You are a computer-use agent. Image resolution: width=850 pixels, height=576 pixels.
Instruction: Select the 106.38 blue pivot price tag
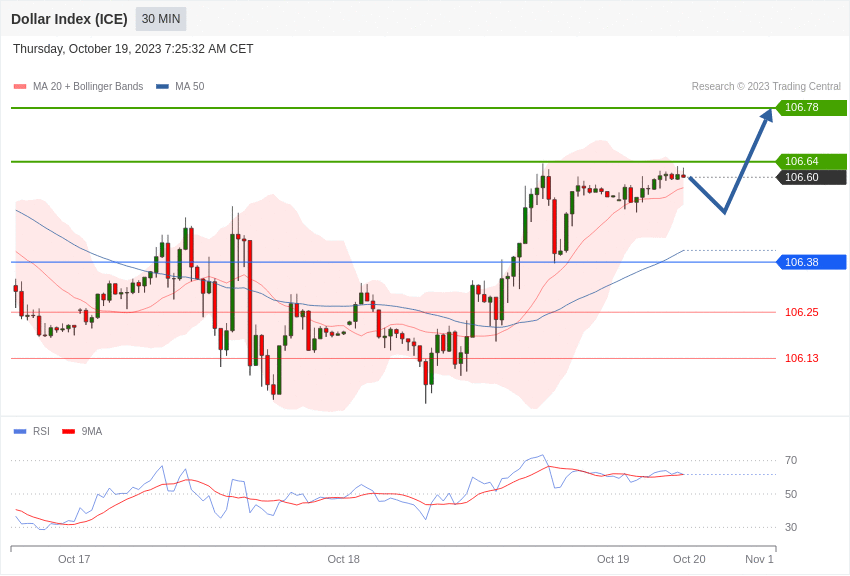coord(811,262)
